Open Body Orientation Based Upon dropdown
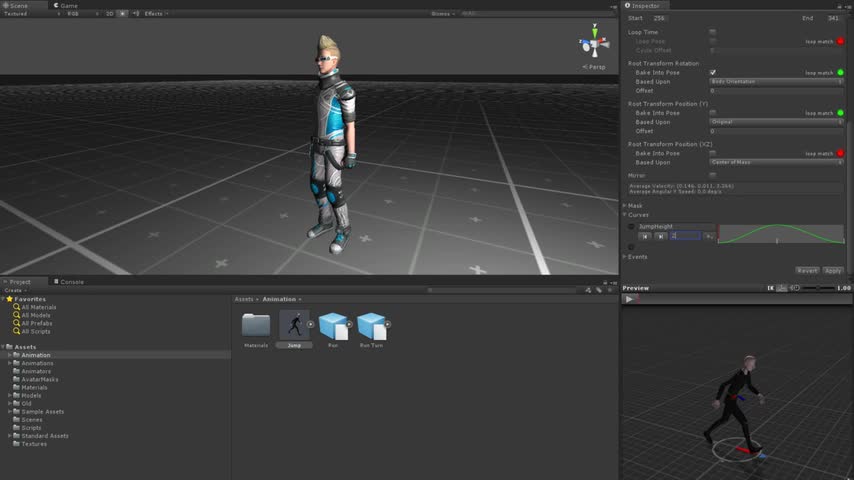This screenshot has height=480, width=854. click(776, 82)
